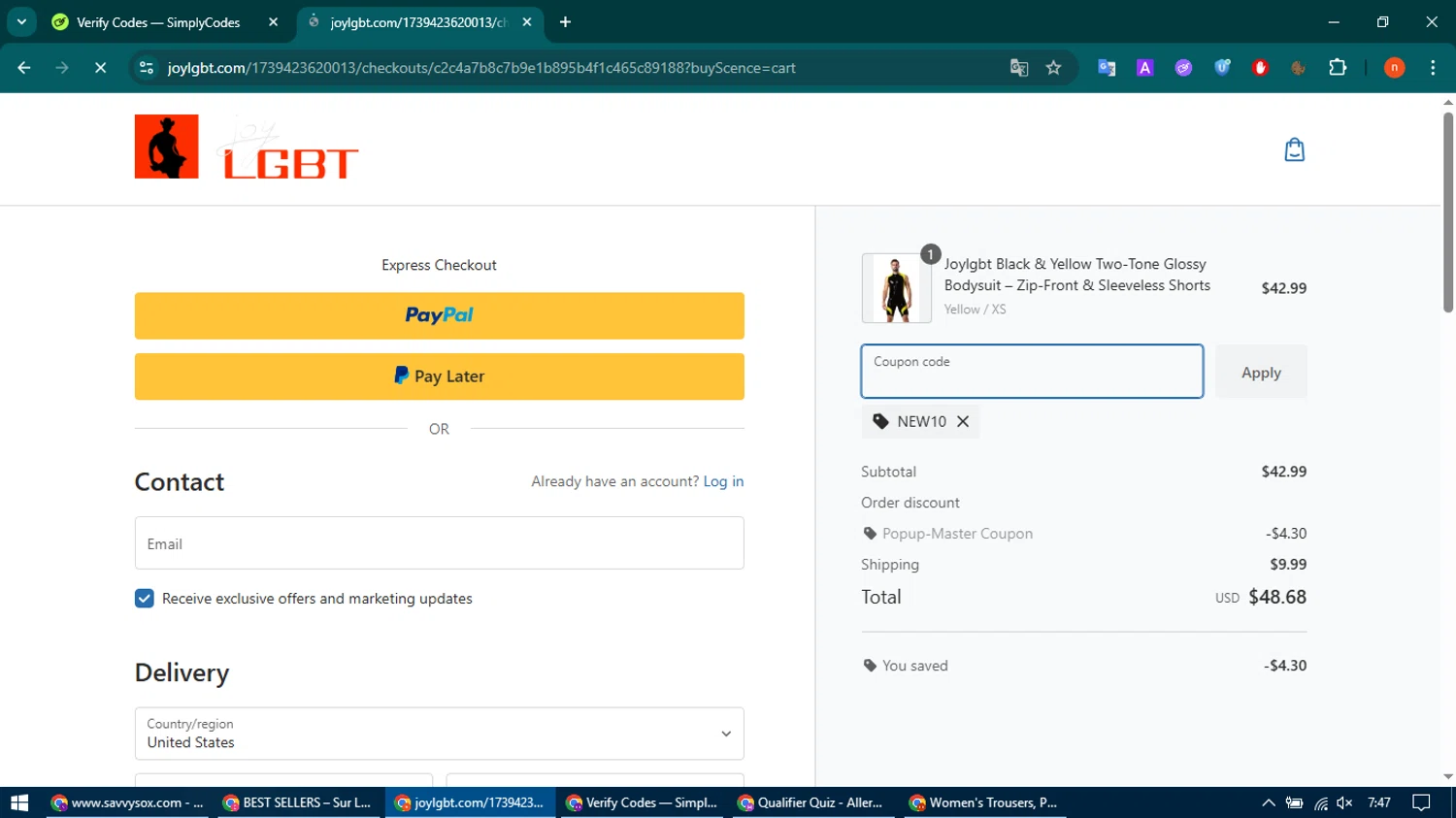Pay with the PayPal express button
Screen dimensions: 1456x818
439,315
